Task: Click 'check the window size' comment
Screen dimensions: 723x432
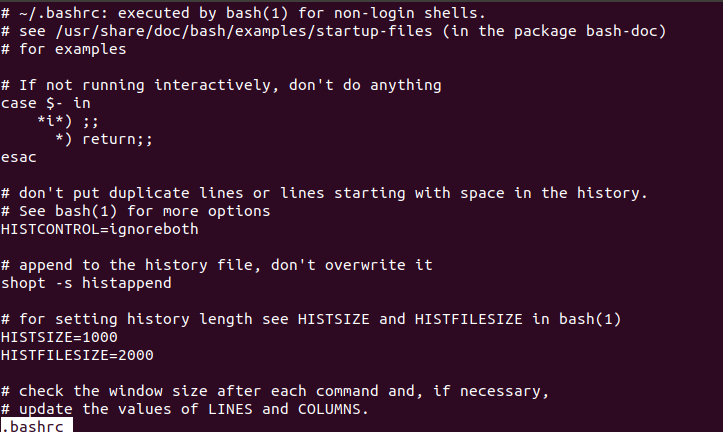Action: point(275,391)
